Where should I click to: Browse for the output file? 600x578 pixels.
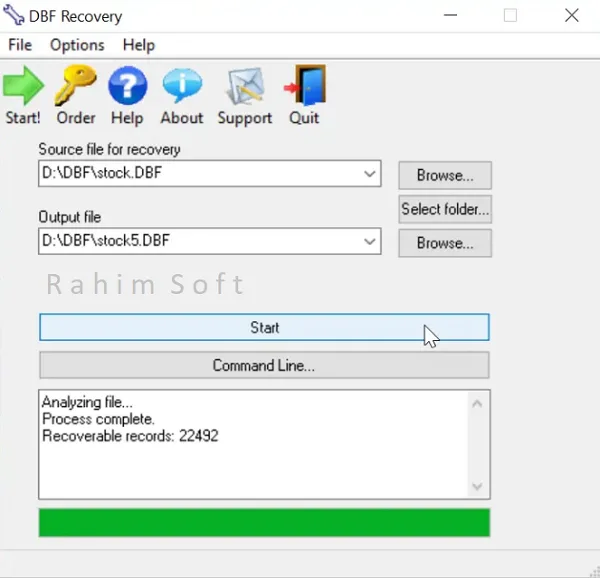[x=445, y=243]
